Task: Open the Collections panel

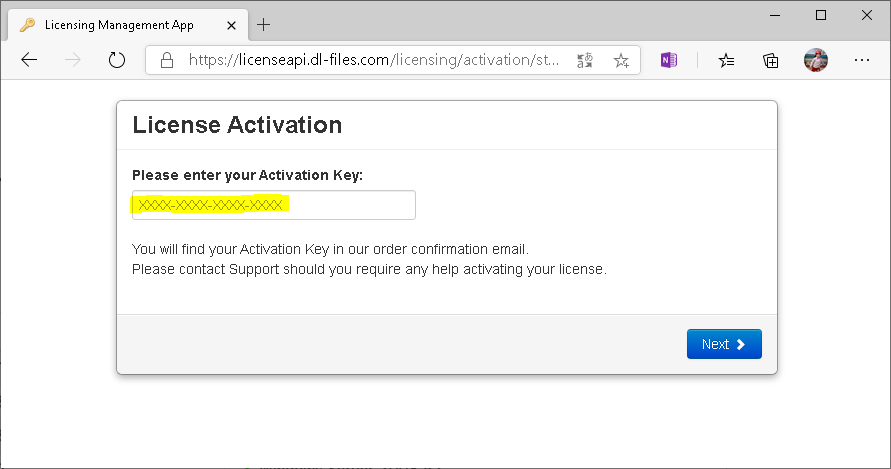Action: (x=771, y=60)
